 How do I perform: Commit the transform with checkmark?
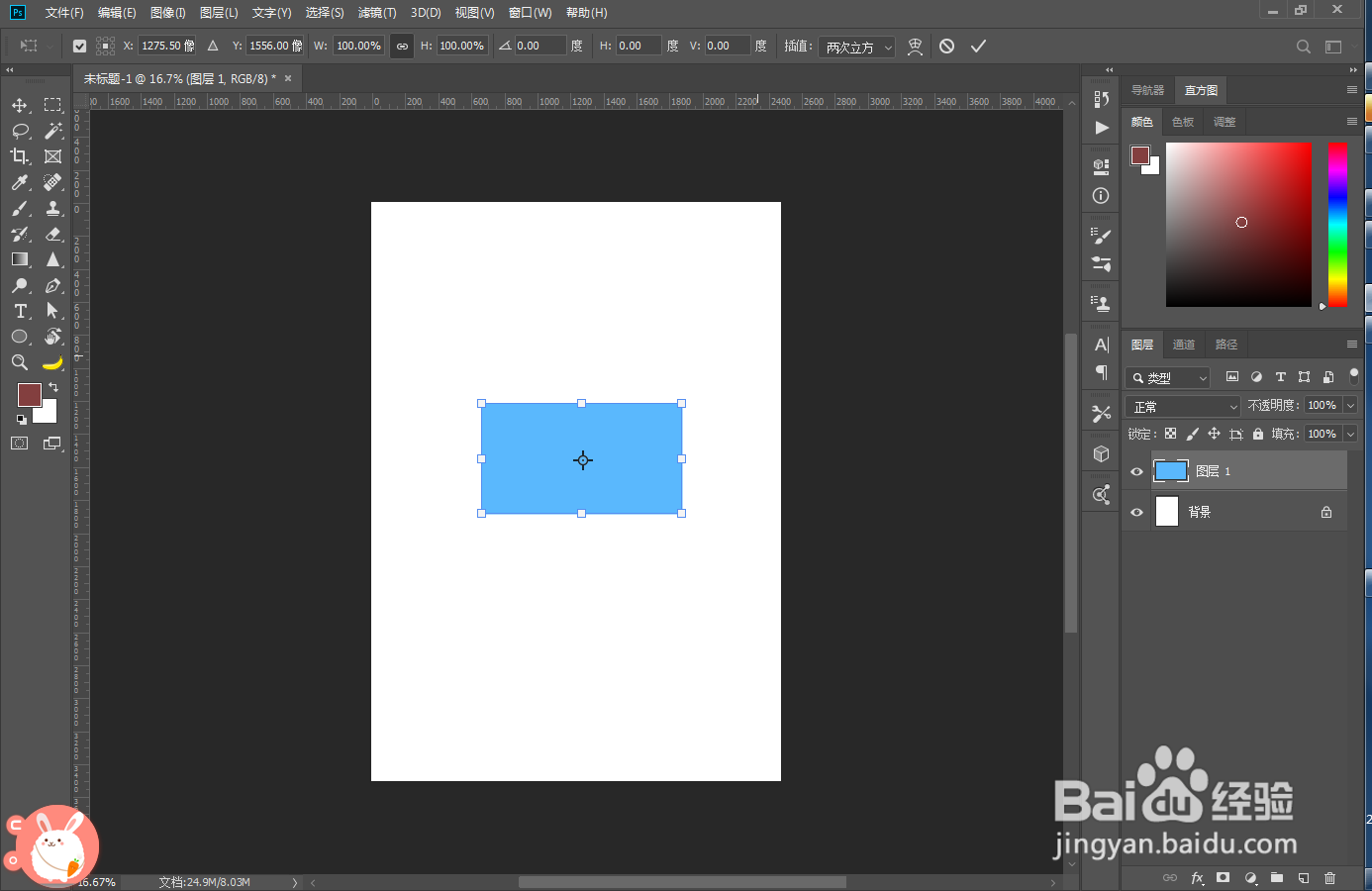(978, 47)
